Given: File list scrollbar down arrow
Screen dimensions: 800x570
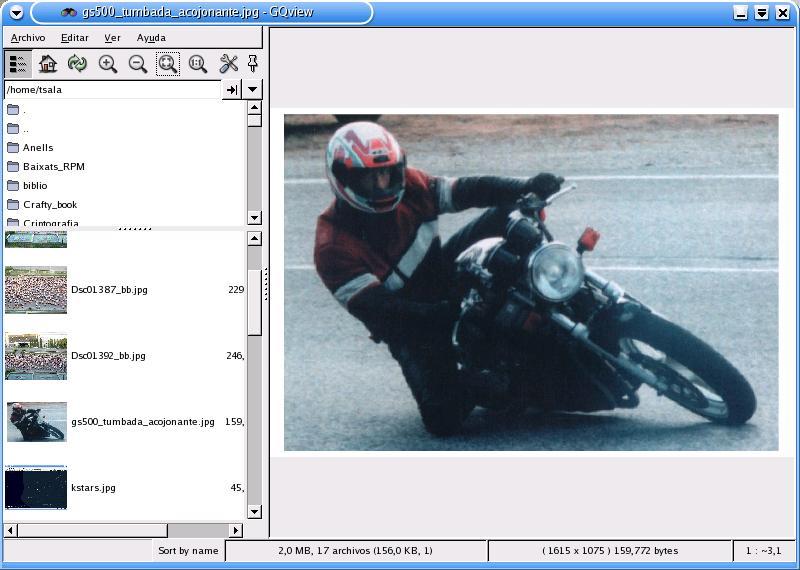Looking at the screenshot, I should 254,511.
